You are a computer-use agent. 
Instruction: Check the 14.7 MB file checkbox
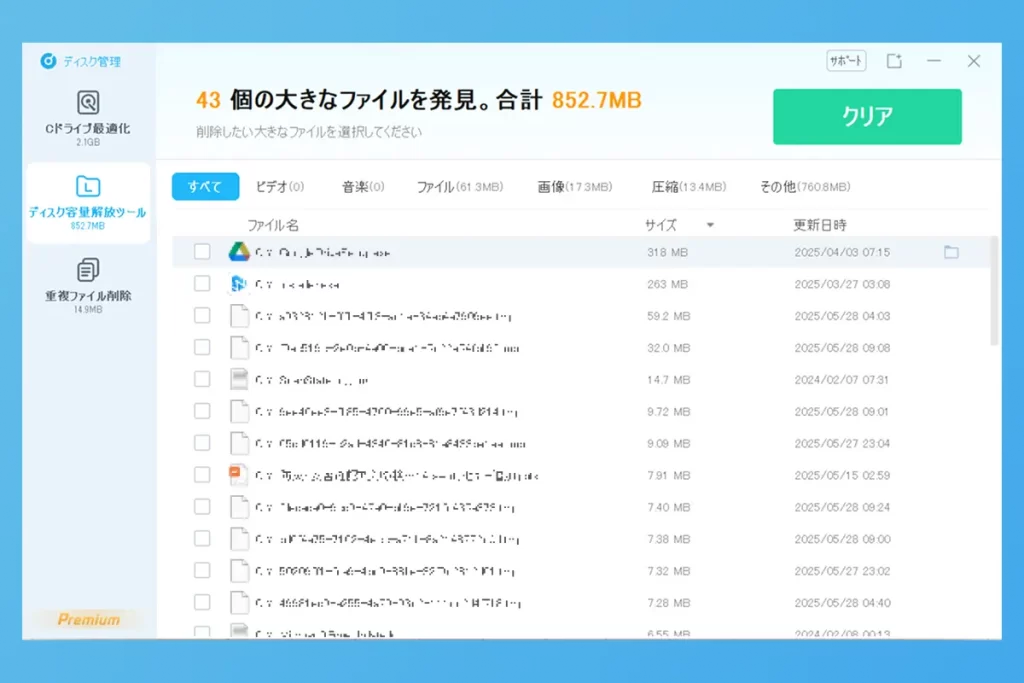coord(202,379)
